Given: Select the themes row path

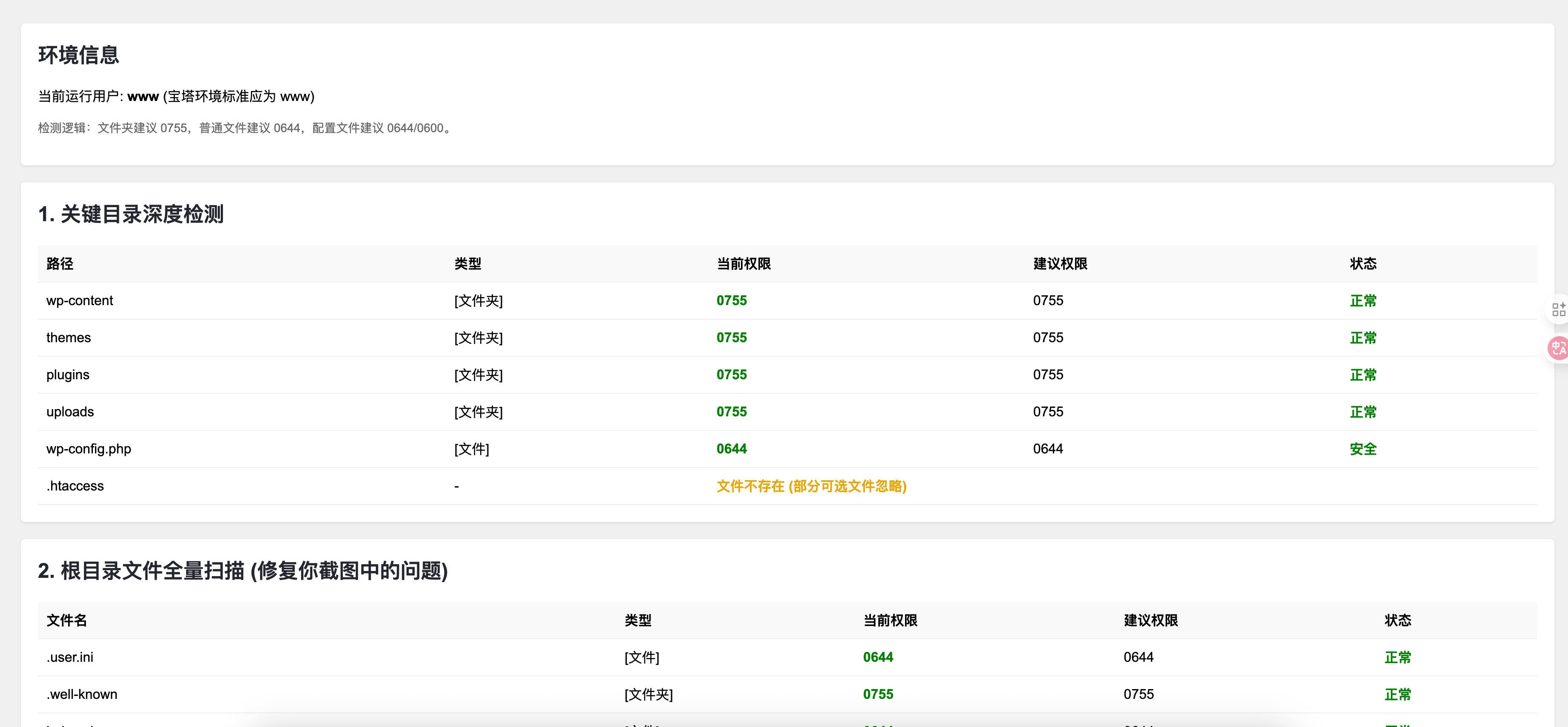Looking at the screenshot, I should 68,338.
